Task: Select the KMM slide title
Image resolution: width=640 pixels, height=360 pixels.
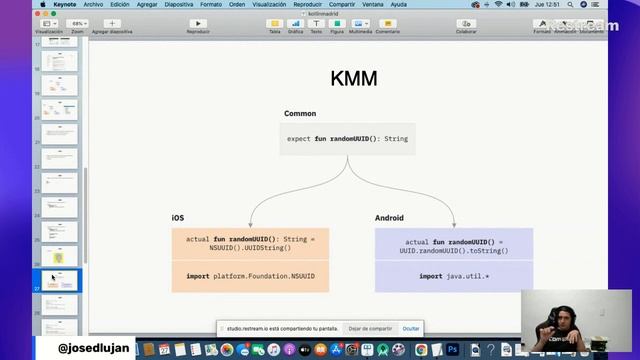Action: pyautogui.click(x=354, y=78)
